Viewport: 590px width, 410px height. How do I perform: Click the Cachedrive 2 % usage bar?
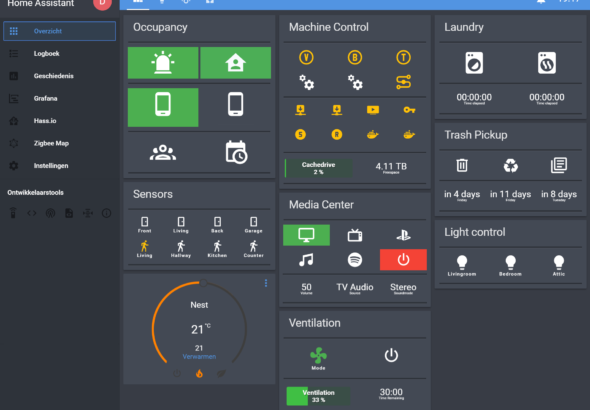pos(319,168)
